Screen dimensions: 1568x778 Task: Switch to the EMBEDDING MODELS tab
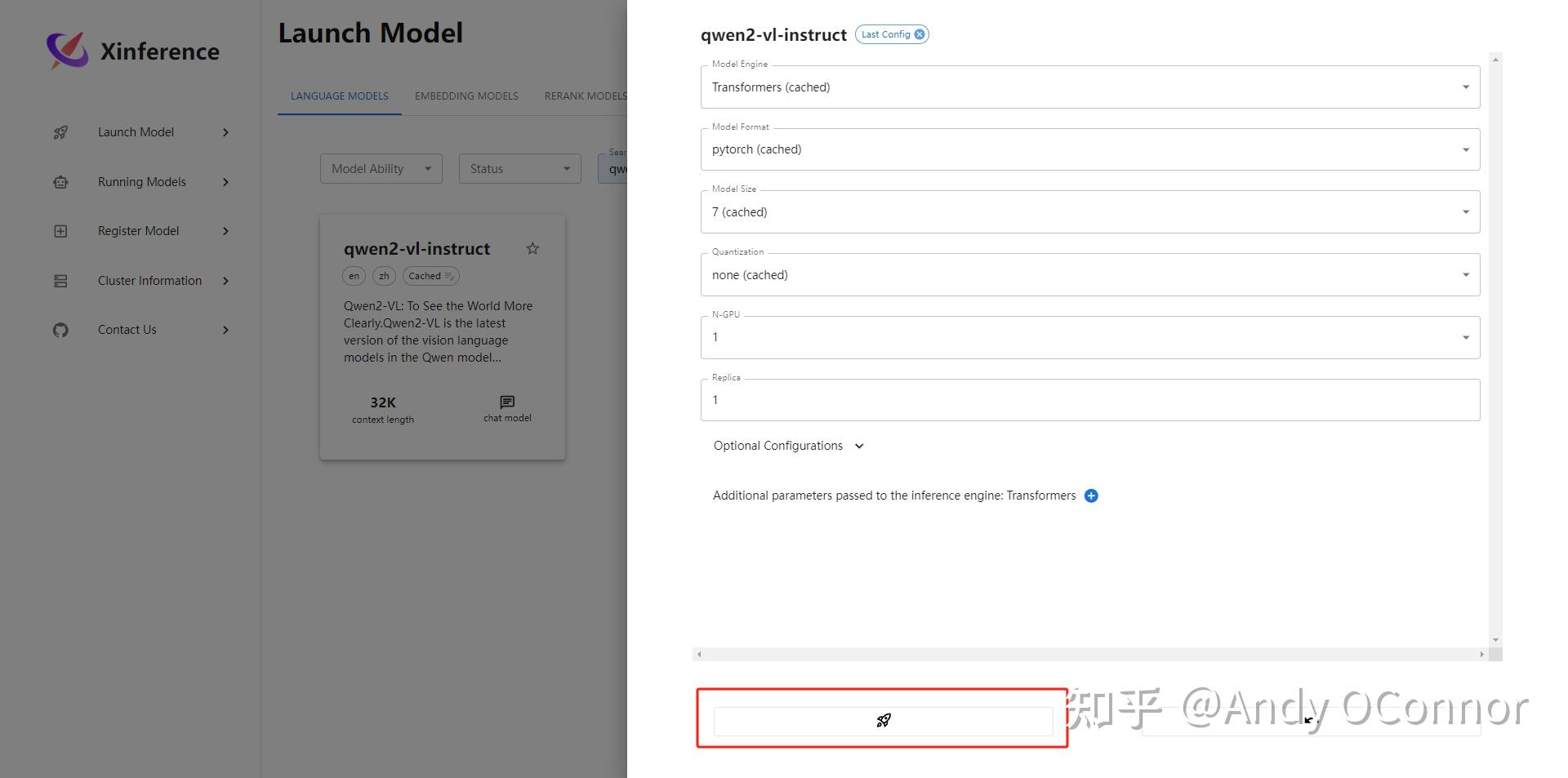pos(465,96)
